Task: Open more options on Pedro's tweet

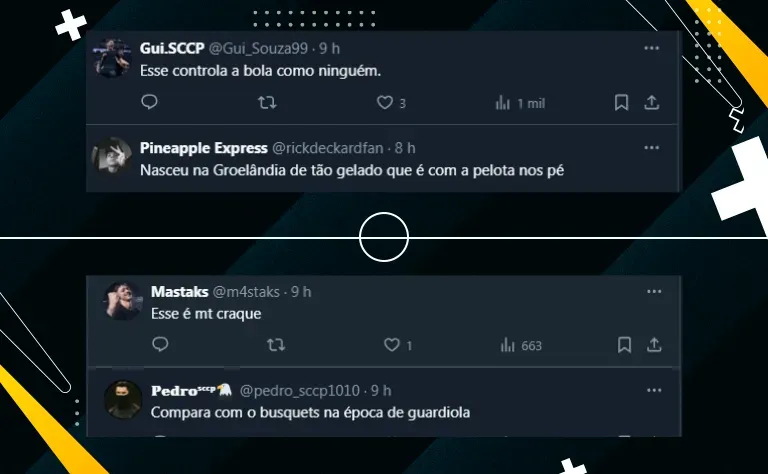Action: tap(654, 390)
